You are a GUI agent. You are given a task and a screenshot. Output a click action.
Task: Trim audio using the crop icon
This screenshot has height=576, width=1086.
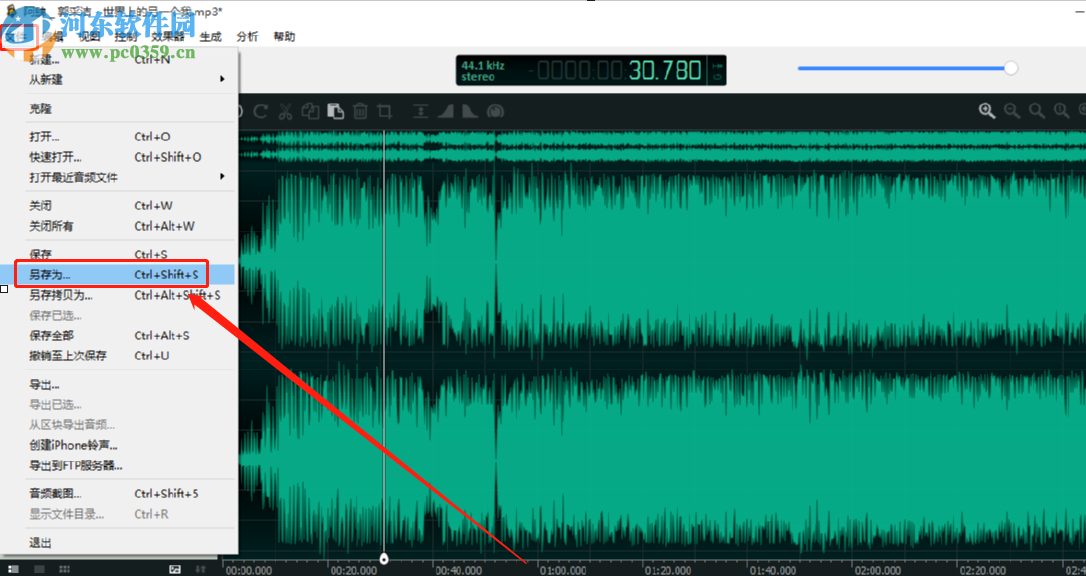click(386, 111)
